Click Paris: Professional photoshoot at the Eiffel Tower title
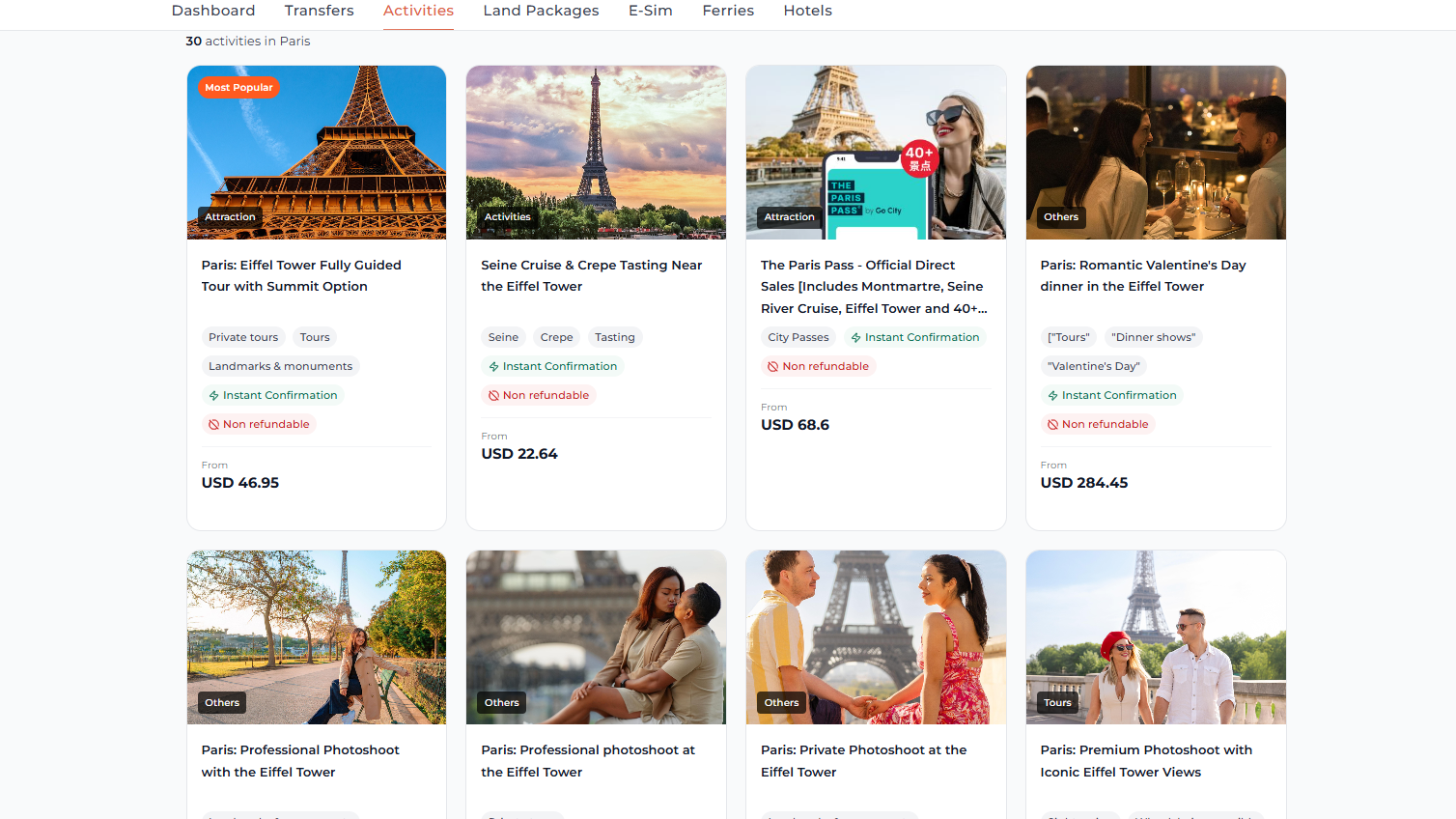The image size is (1456, 819). tap(588, 761)
